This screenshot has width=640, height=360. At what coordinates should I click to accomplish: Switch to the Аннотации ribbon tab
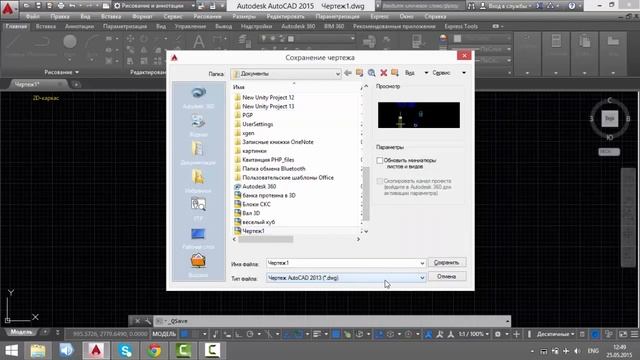tap(80, 26)
